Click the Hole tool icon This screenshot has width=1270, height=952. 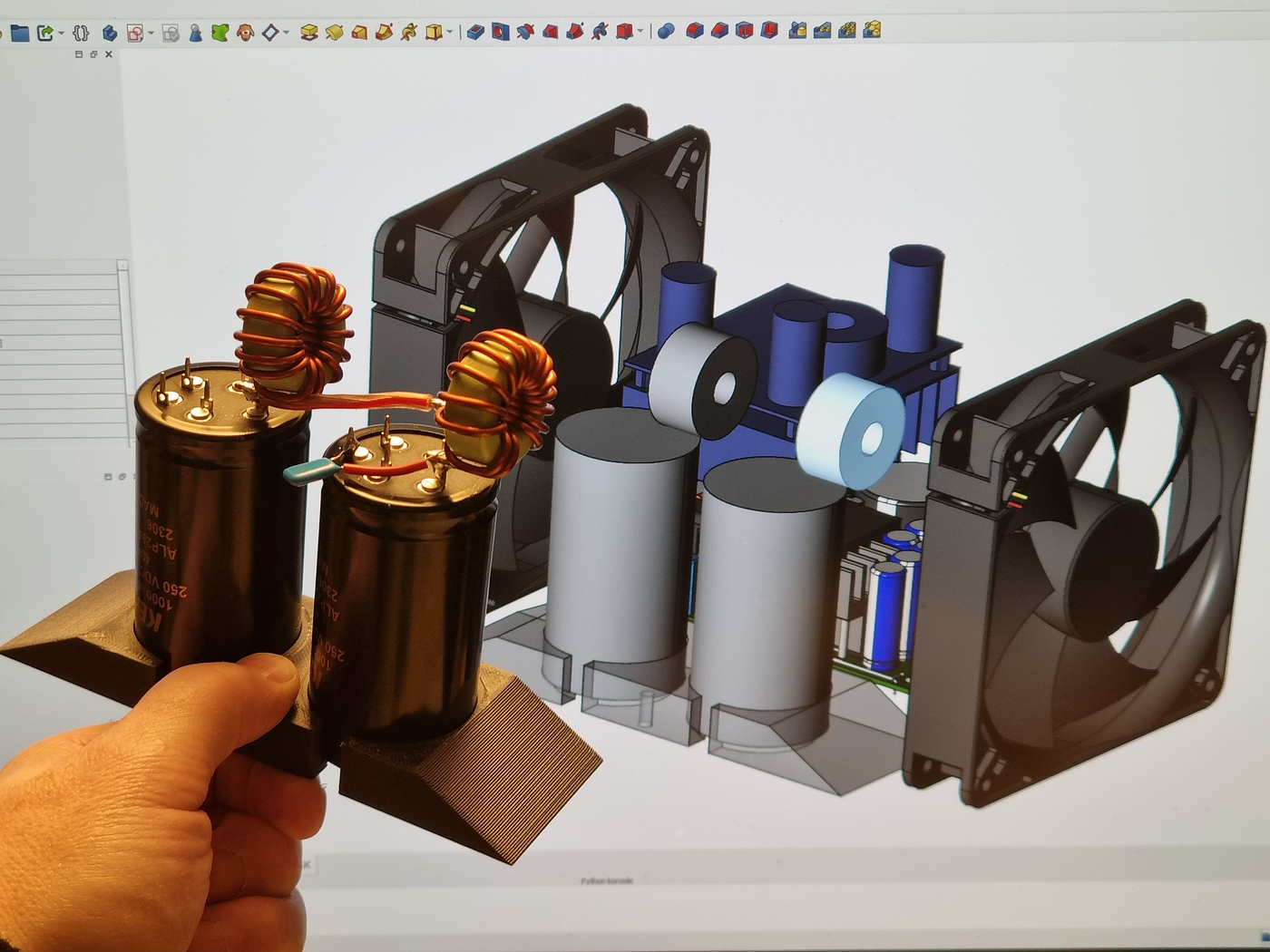(500, 33)
